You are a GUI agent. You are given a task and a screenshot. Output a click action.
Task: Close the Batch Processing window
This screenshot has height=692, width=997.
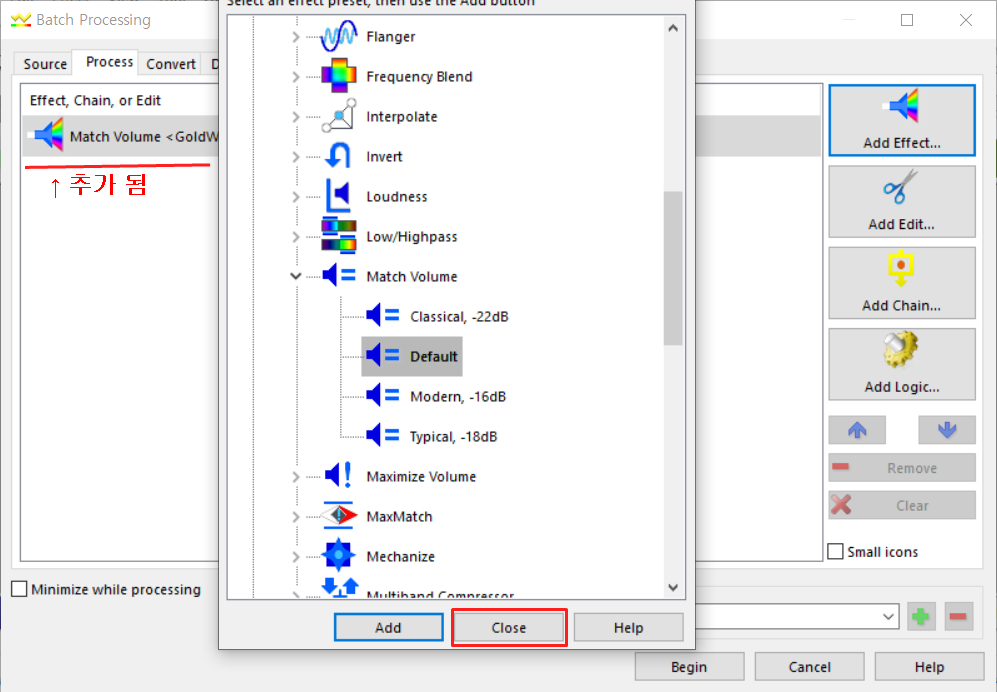(x=966, y=20)
